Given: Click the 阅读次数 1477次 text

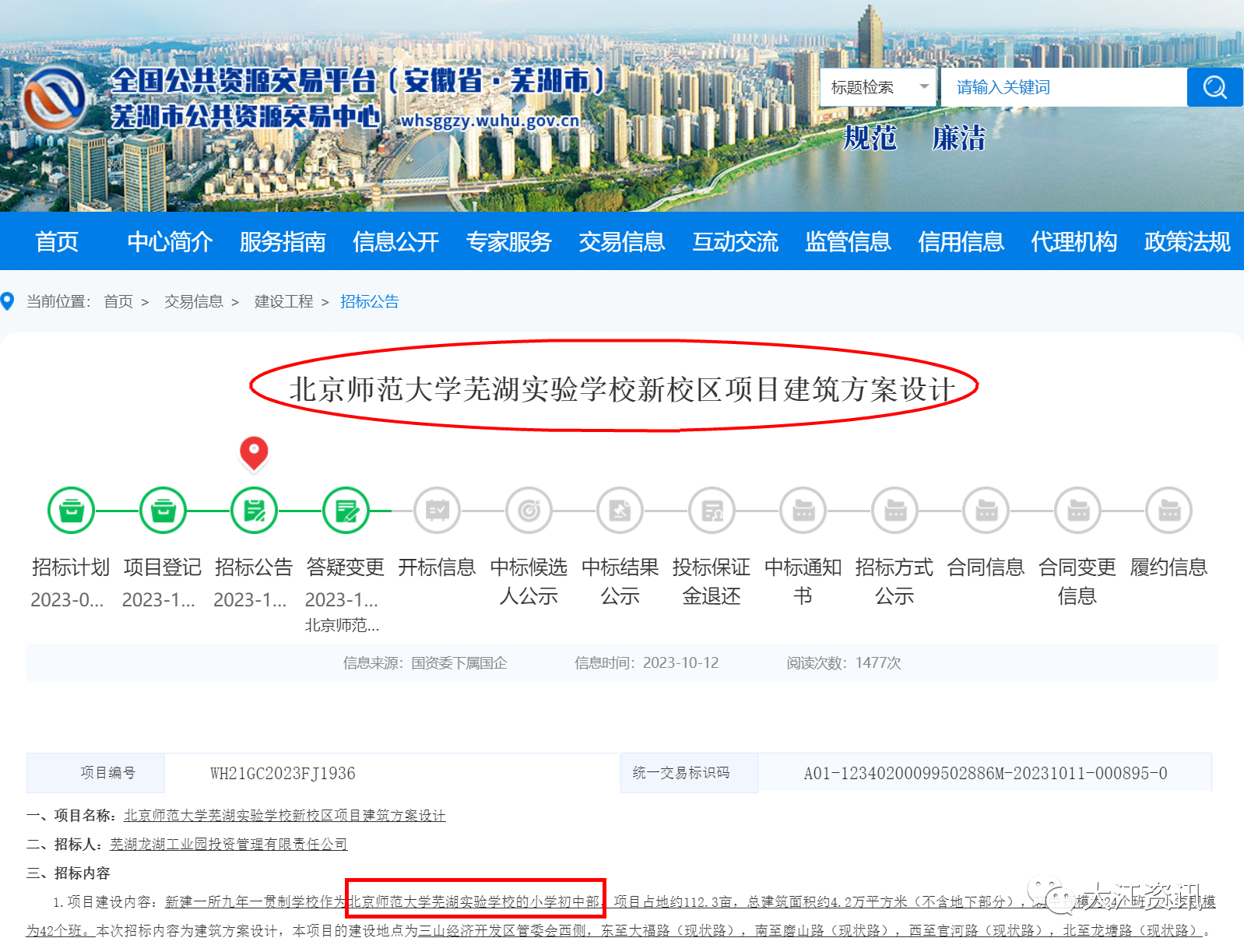Looking at the screenshot, I should tap(844, 662).
